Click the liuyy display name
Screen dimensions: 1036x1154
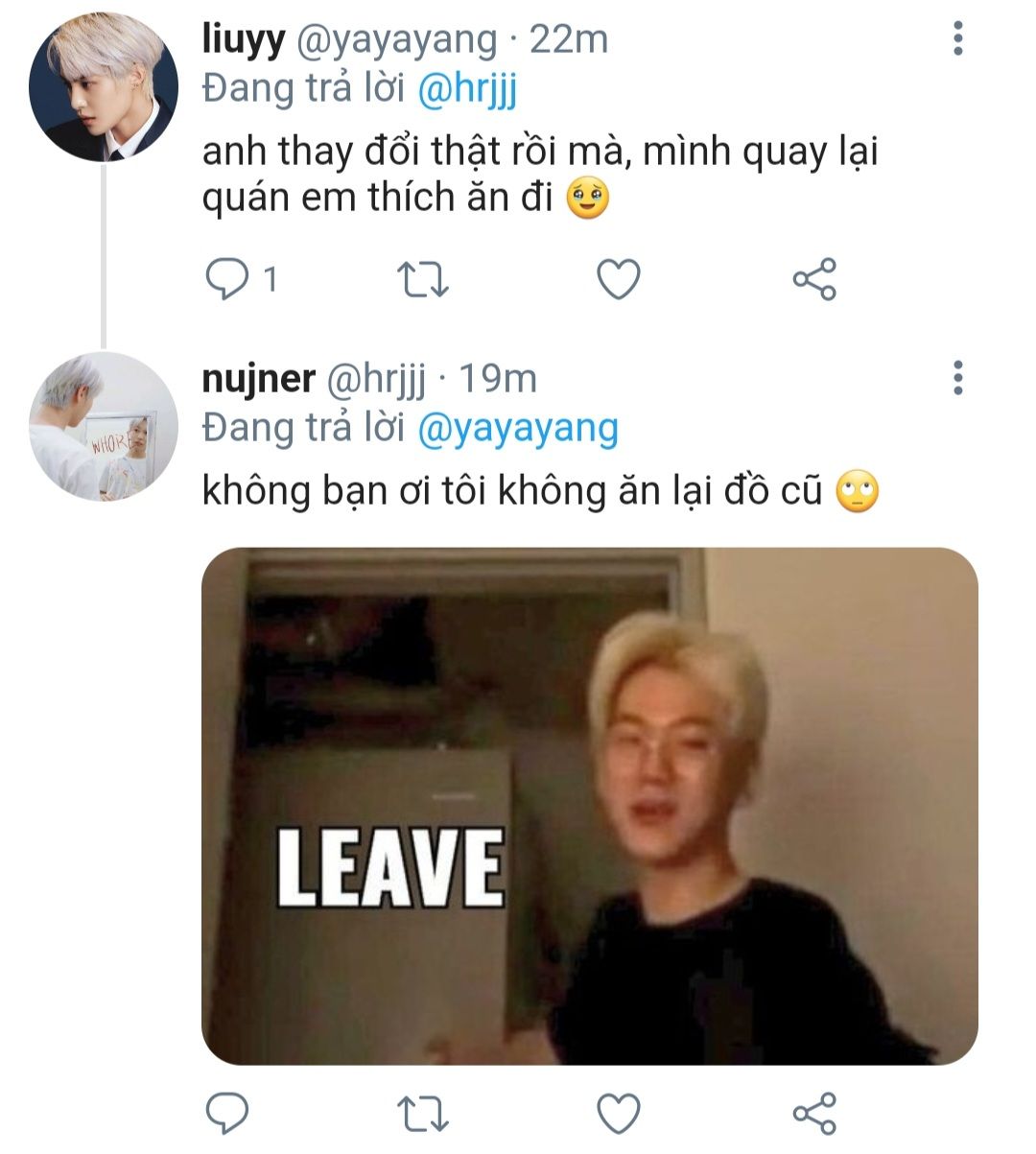[x=244, y=39]
